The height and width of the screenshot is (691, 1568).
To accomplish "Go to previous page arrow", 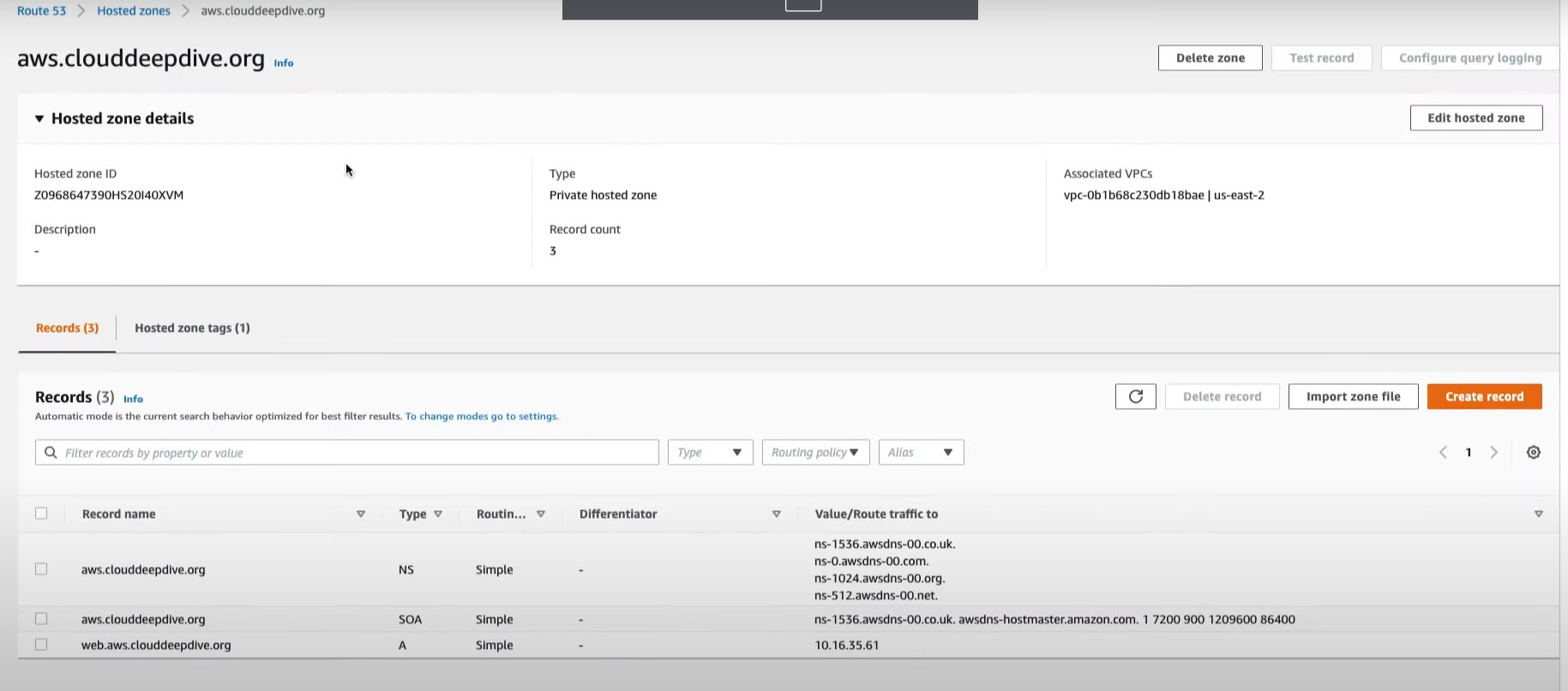I will [1443, 453].
